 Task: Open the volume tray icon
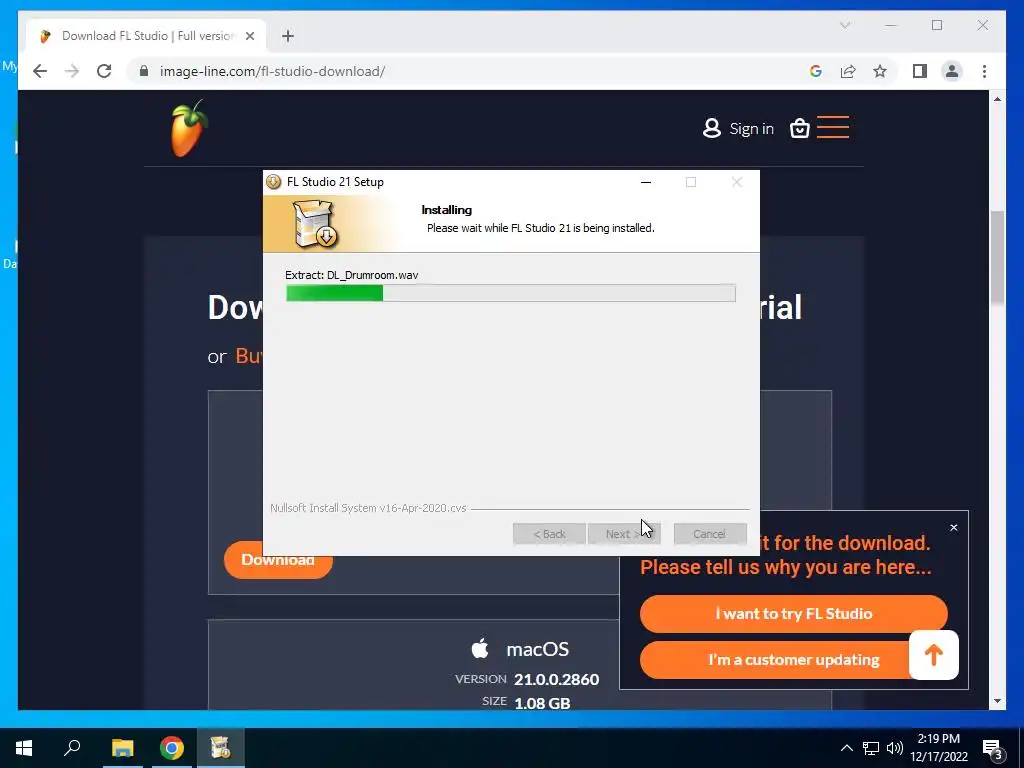pyautogui.click(x=895, y=748)
